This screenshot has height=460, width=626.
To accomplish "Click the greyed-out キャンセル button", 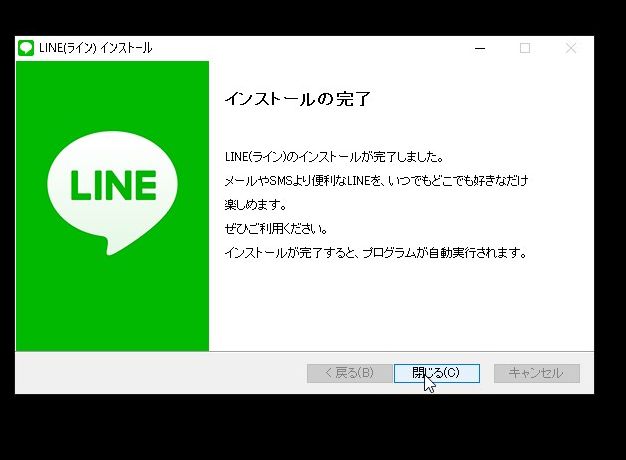I will point(536,373).
